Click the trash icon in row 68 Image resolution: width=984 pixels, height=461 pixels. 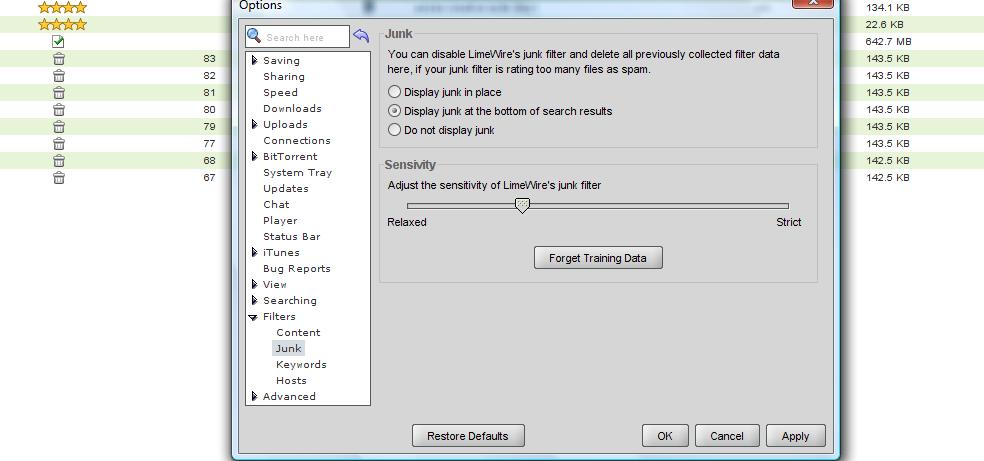[x=59, y=161]
